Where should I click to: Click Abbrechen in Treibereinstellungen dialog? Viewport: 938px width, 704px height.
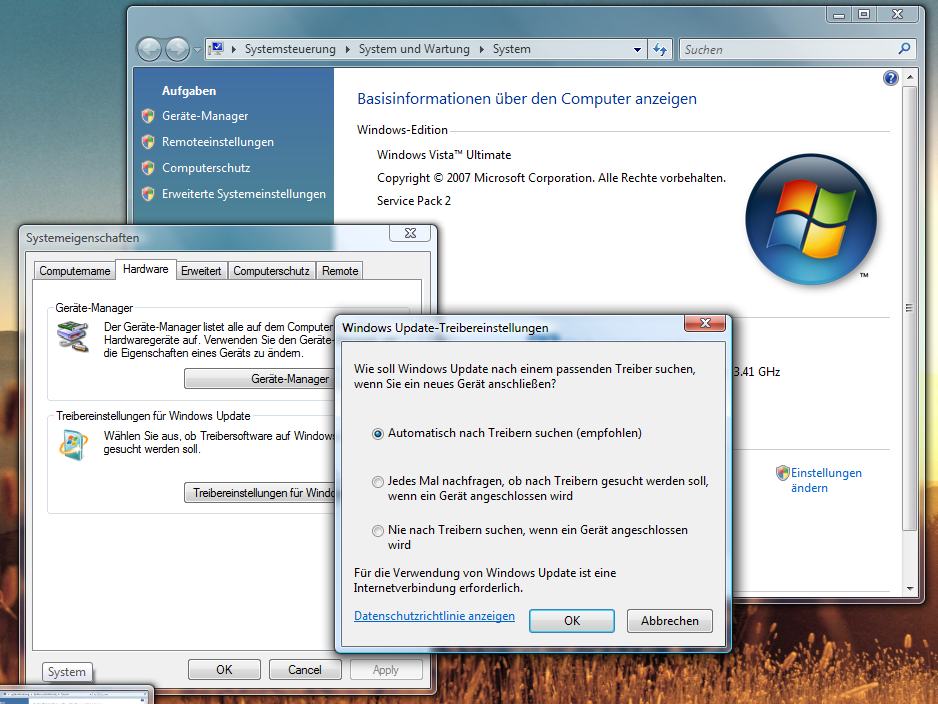click(670, 621)
